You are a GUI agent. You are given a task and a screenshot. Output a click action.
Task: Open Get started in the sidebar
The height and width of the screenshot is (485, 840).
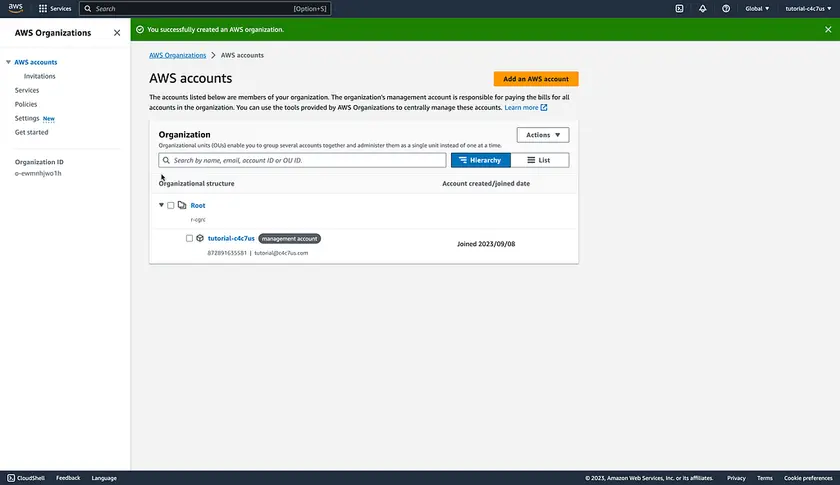click(32, 132)
